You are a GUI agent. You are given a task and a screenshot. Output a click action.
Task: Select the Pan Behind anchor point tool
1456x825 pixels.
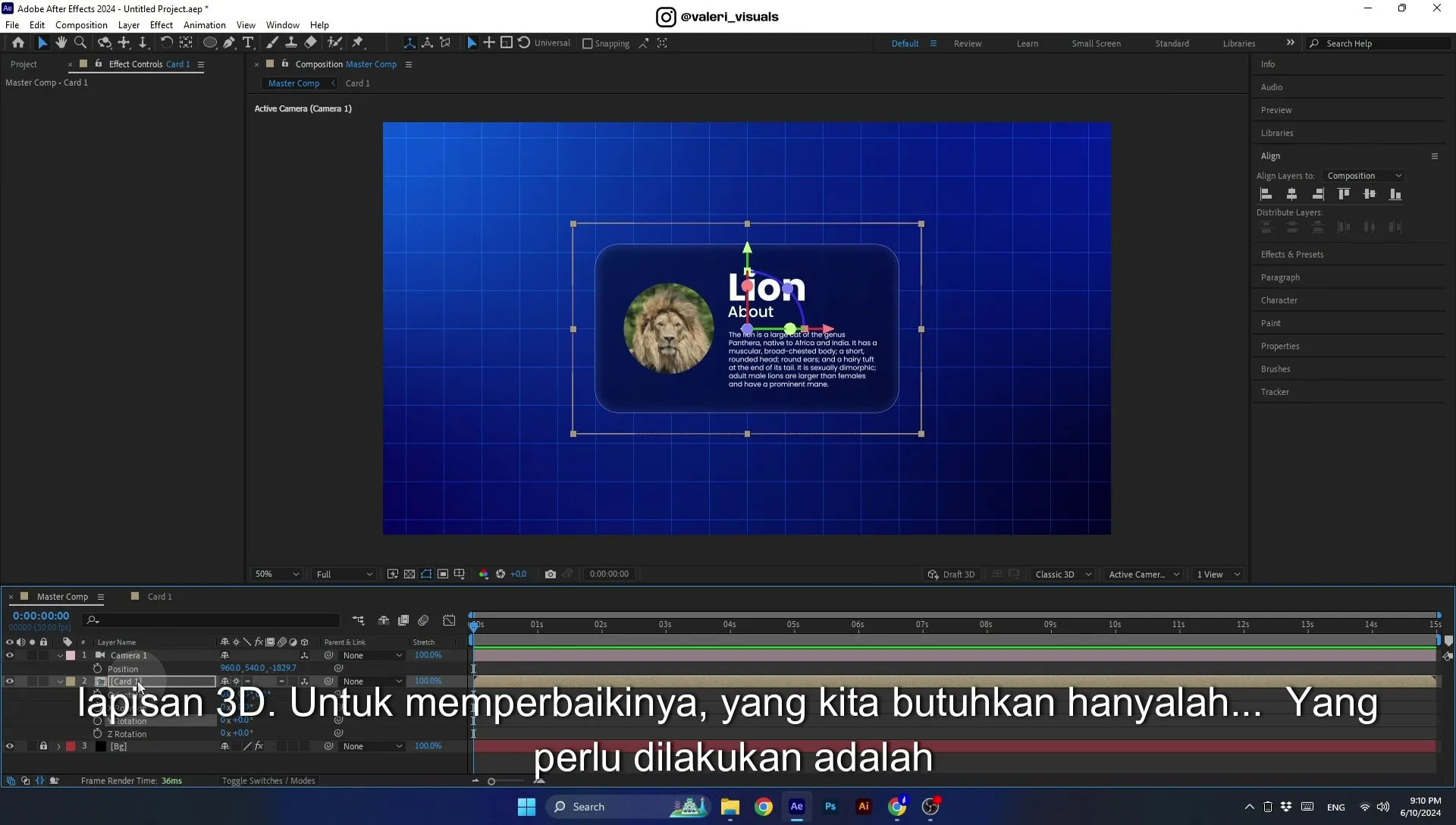point(187,43)
